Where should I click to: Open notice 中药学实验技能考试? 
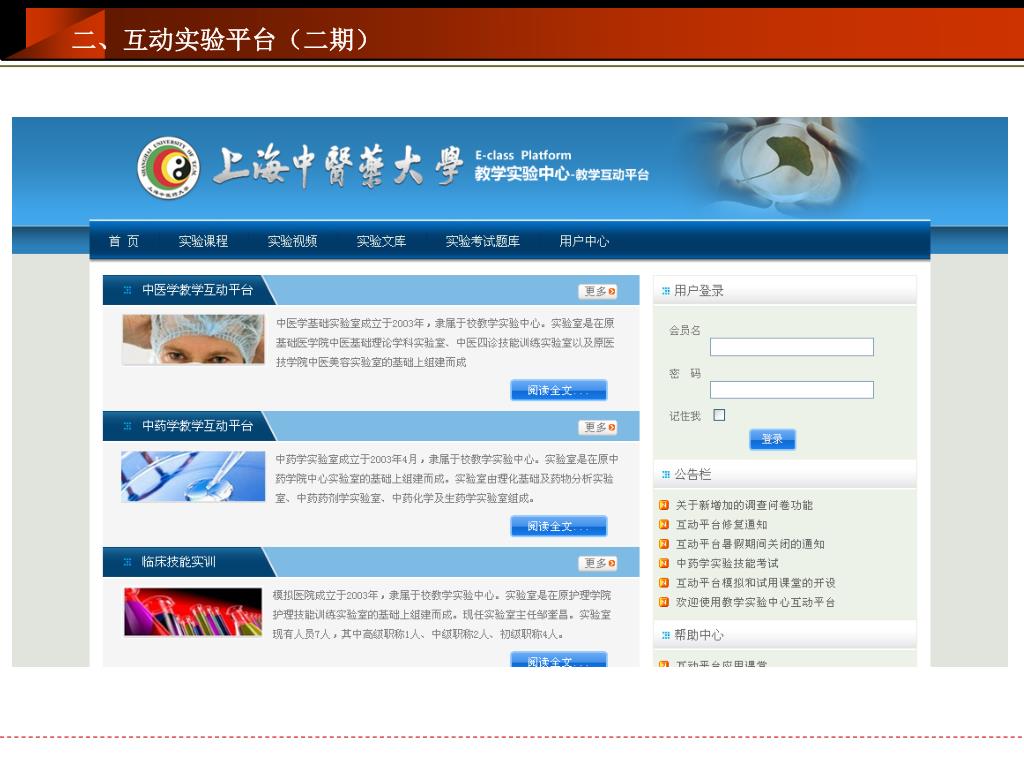(x=727, y=563)
